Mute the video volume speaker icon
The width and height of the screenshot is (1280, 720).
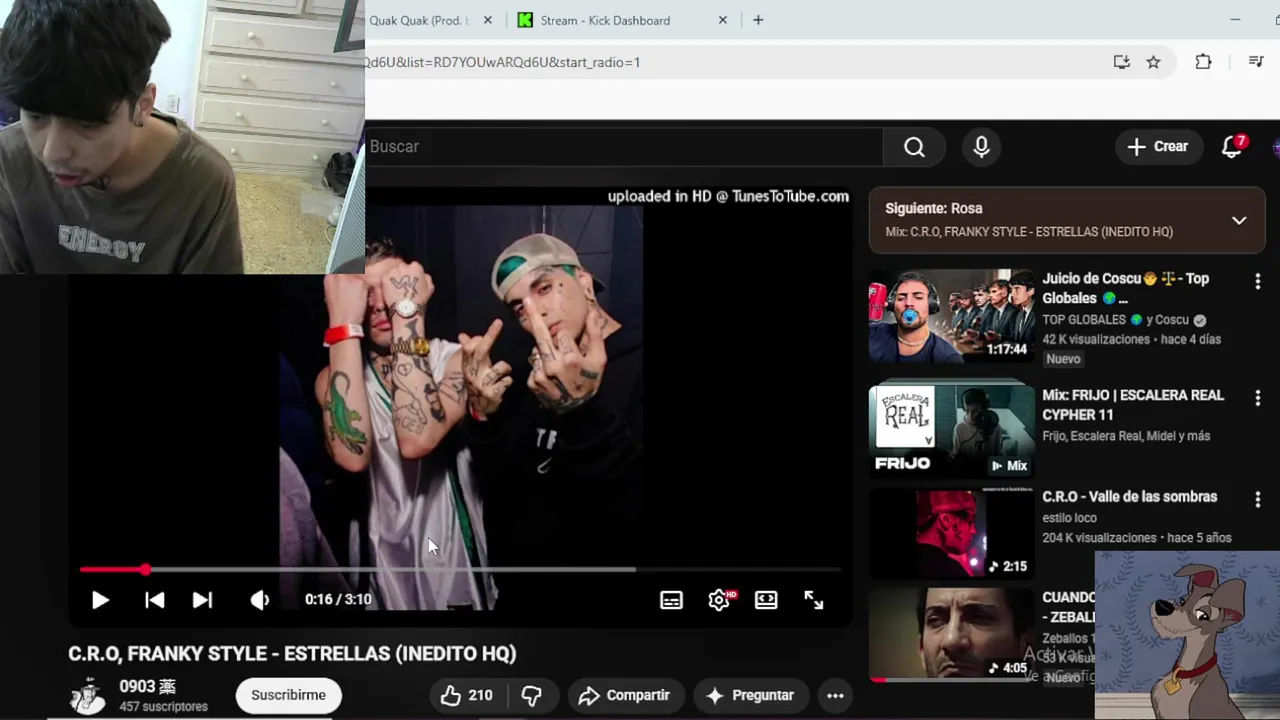(x=260, y=600)
